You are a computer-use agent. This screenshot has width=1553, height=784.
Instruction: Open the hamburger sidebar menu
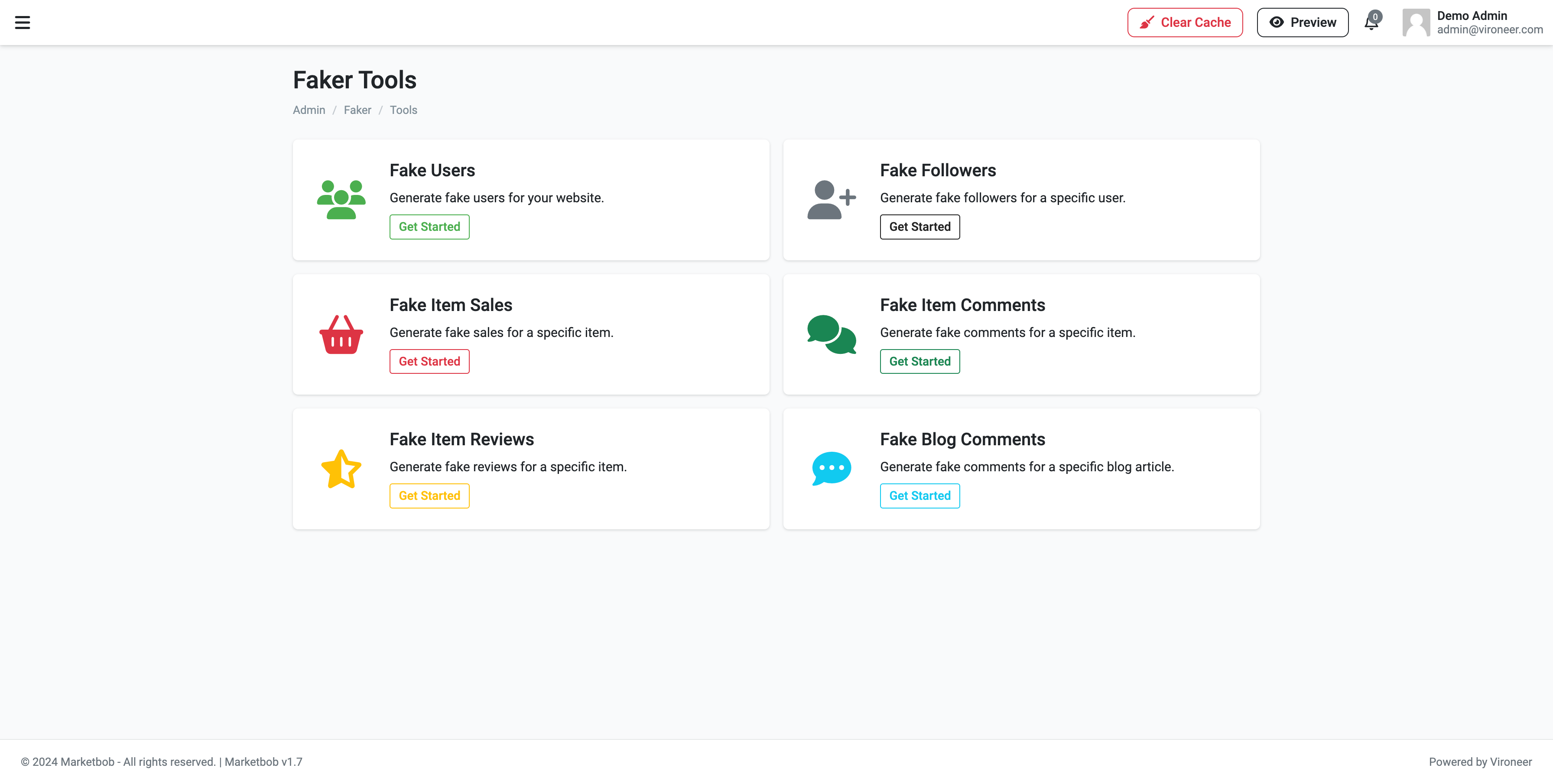coord(22,23)
